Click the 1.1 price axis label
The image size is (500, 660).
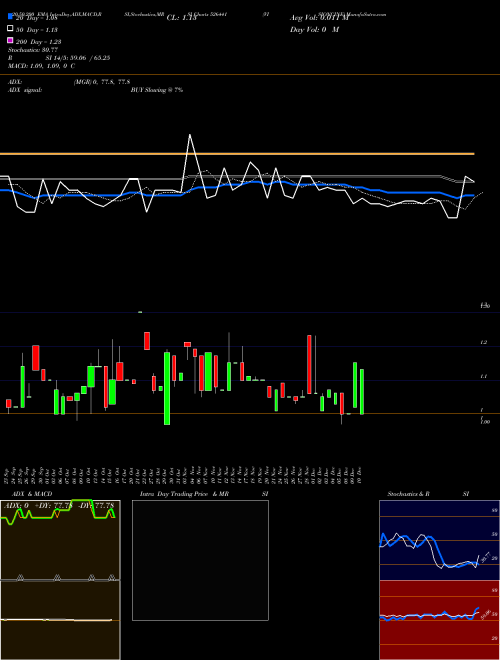484,376
